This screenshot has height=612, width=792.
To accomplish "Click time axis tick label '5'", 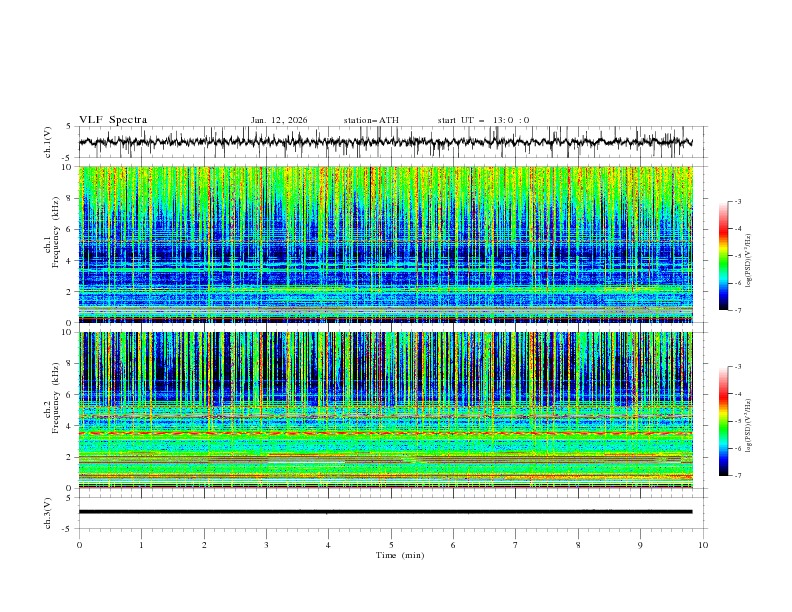I will [x=391, y=545].
